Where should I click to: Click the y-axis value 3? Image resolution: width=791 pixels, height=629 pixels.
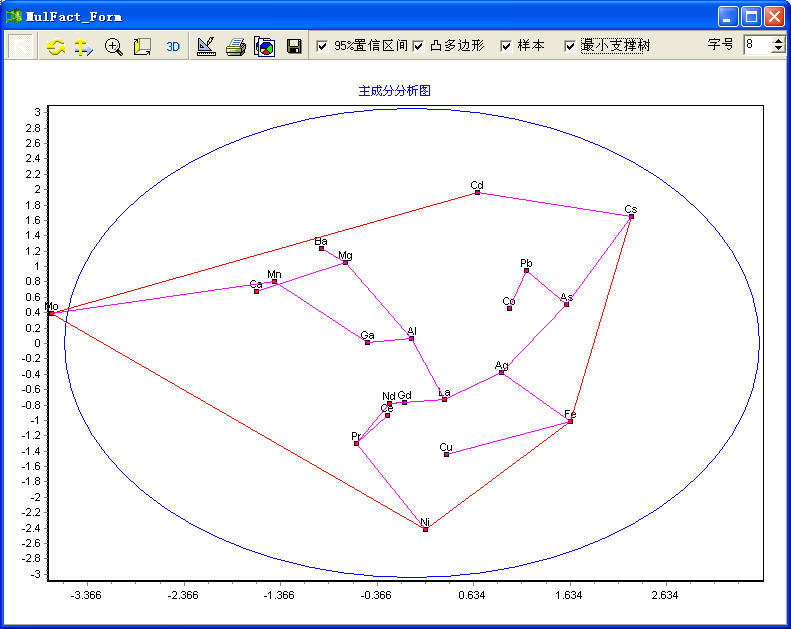tap(37, 112)
